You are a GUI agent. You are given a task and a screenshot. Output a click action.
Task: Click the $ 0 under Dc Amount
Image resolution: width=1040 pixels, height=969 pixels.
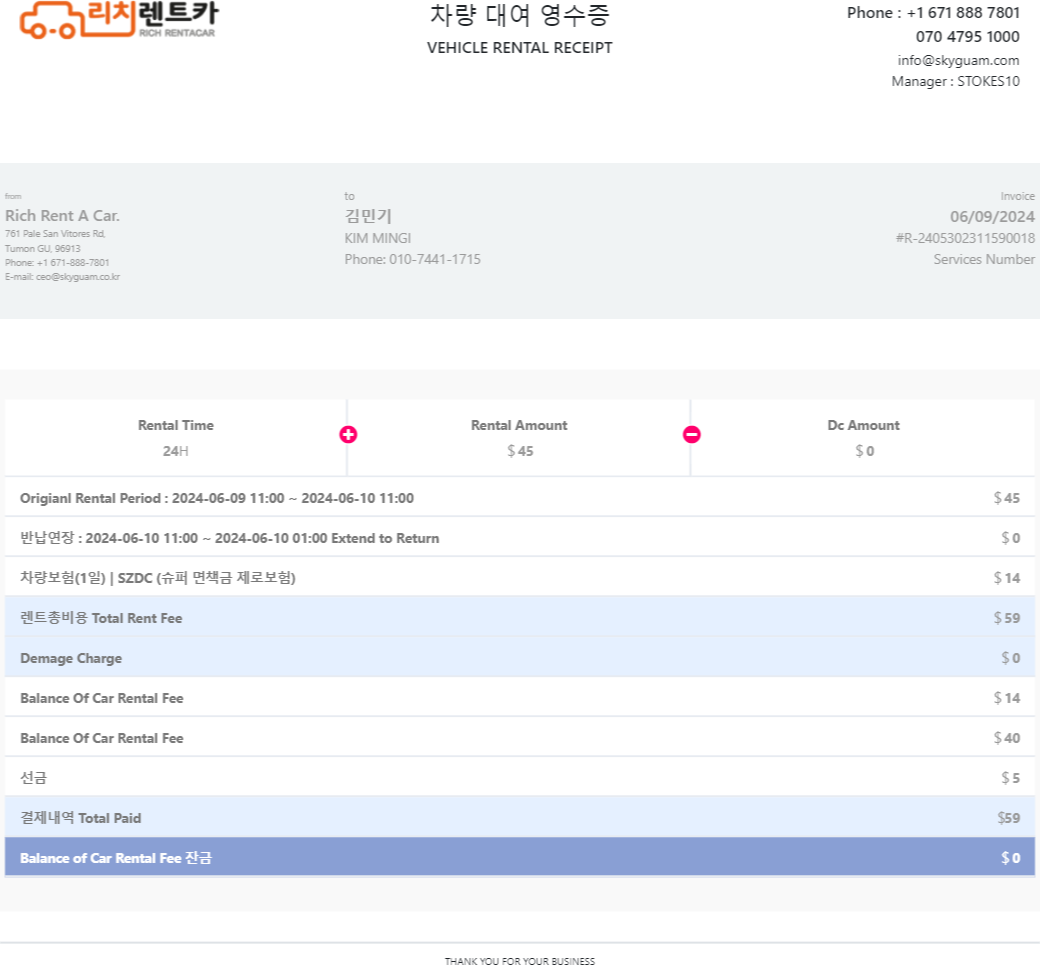coord(864,451)
